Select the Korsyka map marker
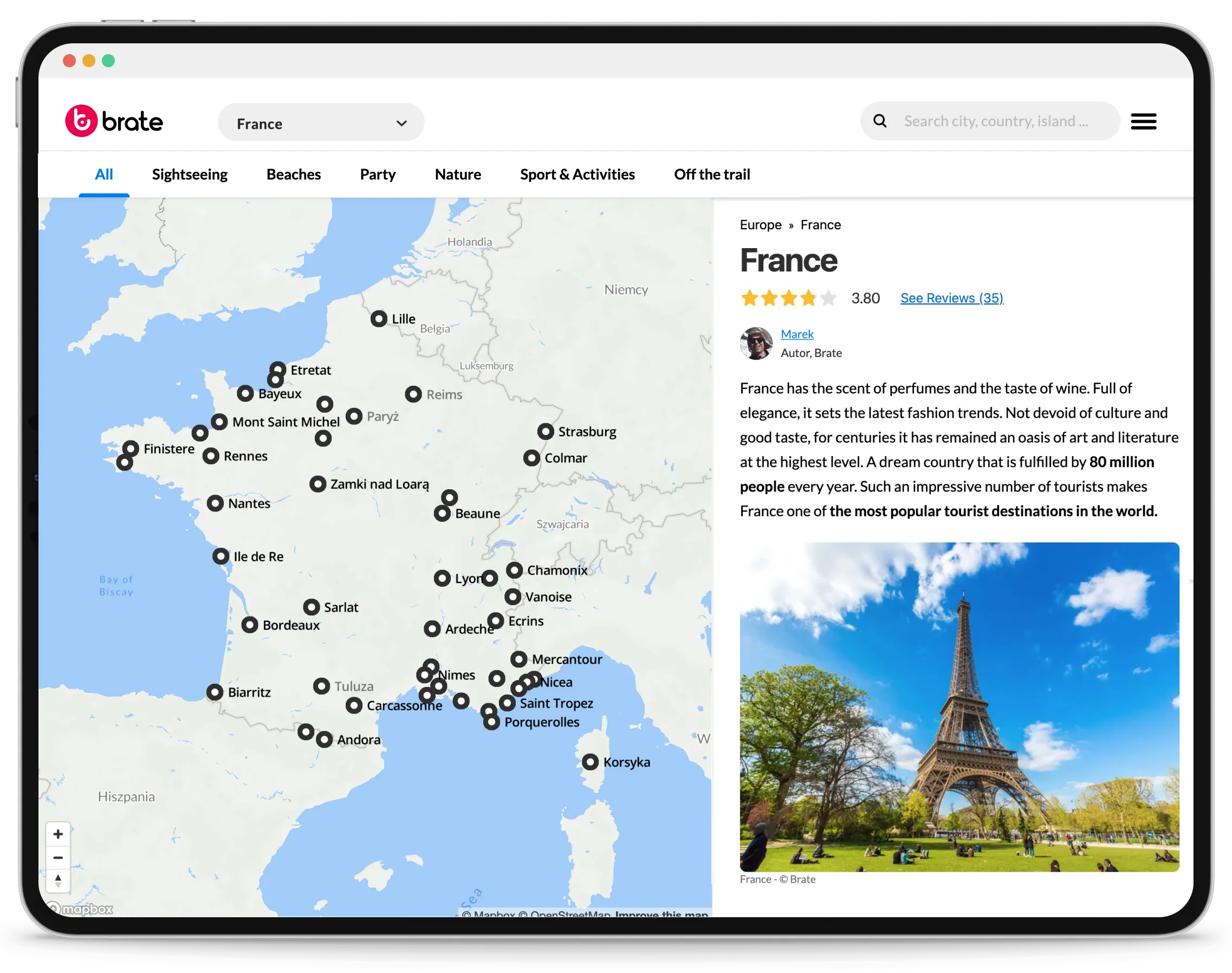Viewport: 1232px width, 973px height. click(x=590, y=762)
